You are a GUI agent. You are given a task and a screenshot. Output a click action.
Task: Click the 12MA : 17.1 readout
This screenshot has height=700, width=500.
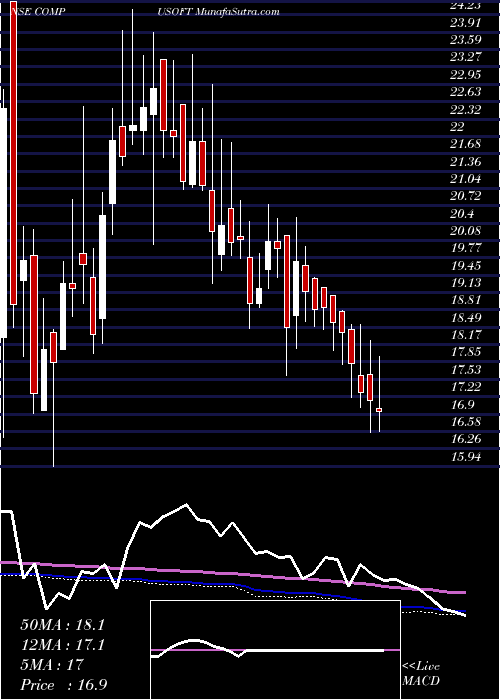62,645
